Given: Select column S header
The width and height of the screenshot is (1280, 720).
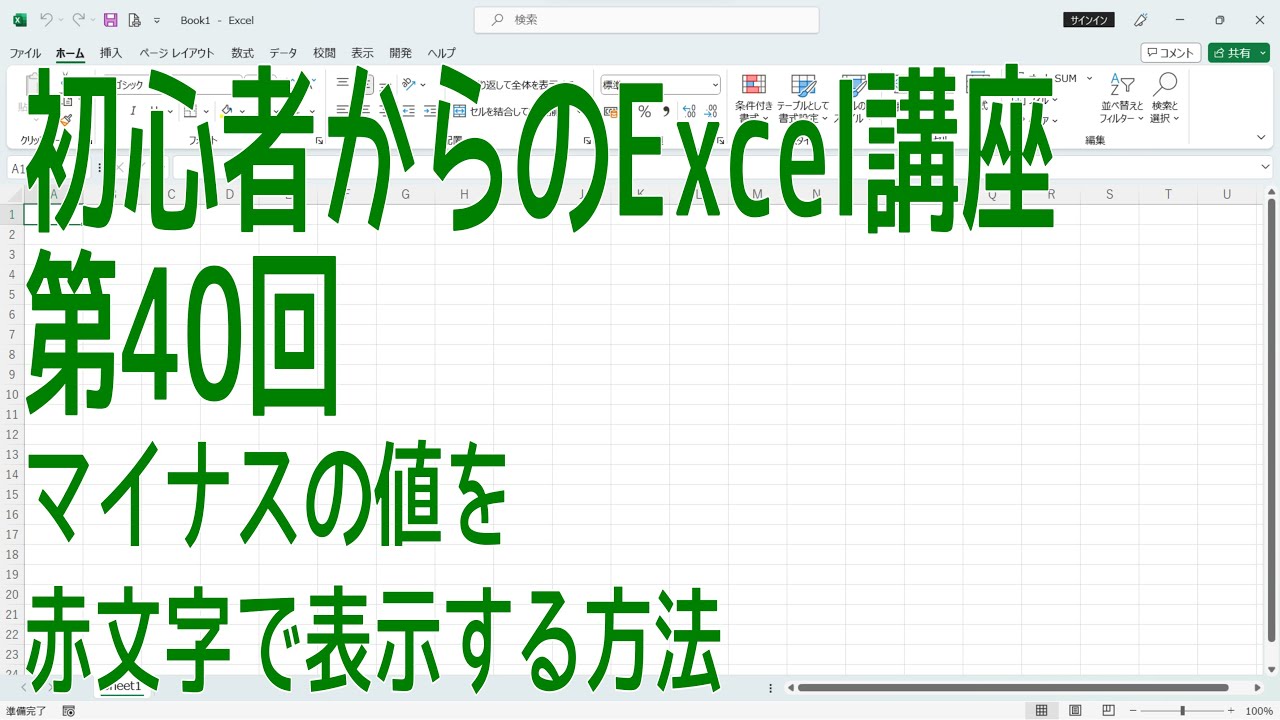Looking at the screenshot, I should pos(1109,195).
